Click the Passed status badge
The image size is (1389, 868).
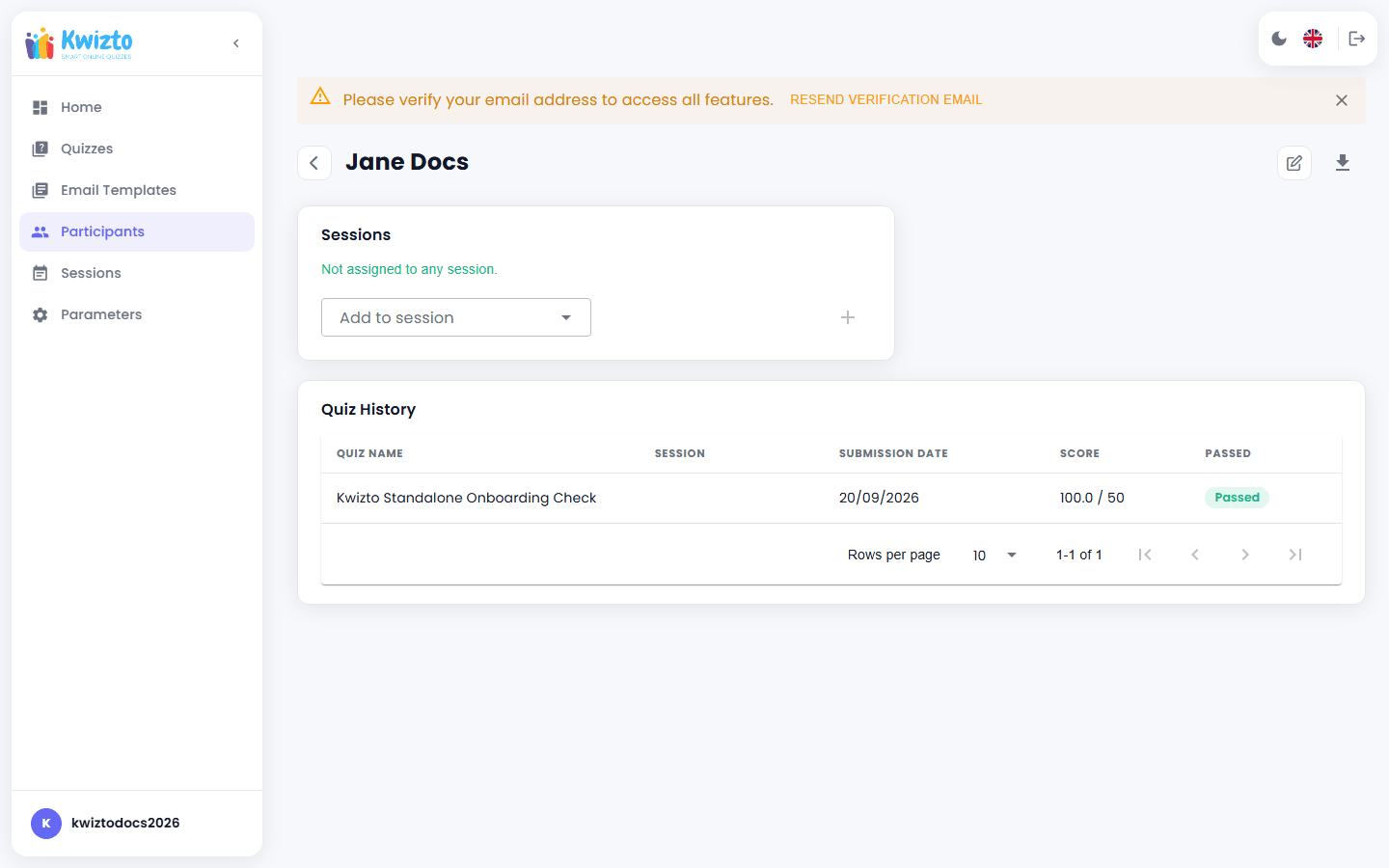point(1237,498)
